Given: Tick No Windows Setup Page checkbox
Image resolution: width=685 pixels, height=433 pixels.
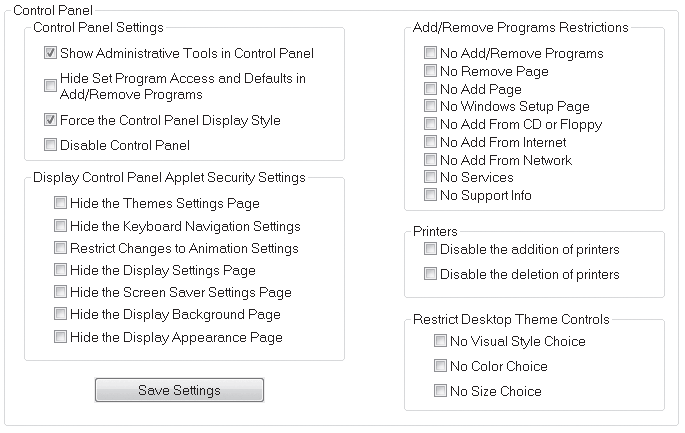Looking at the screenshot, I should [x=430, y=106].
